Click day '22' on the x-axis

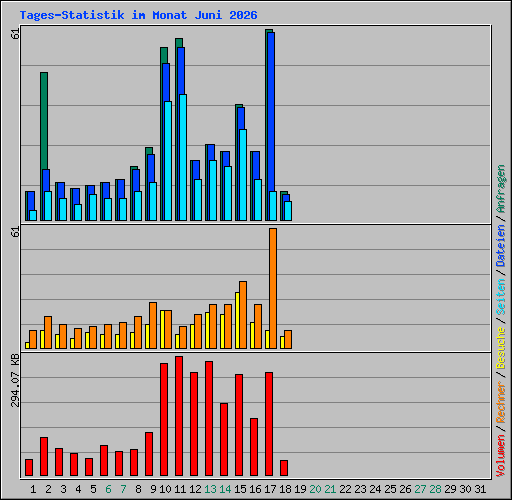tap(345, 489)
